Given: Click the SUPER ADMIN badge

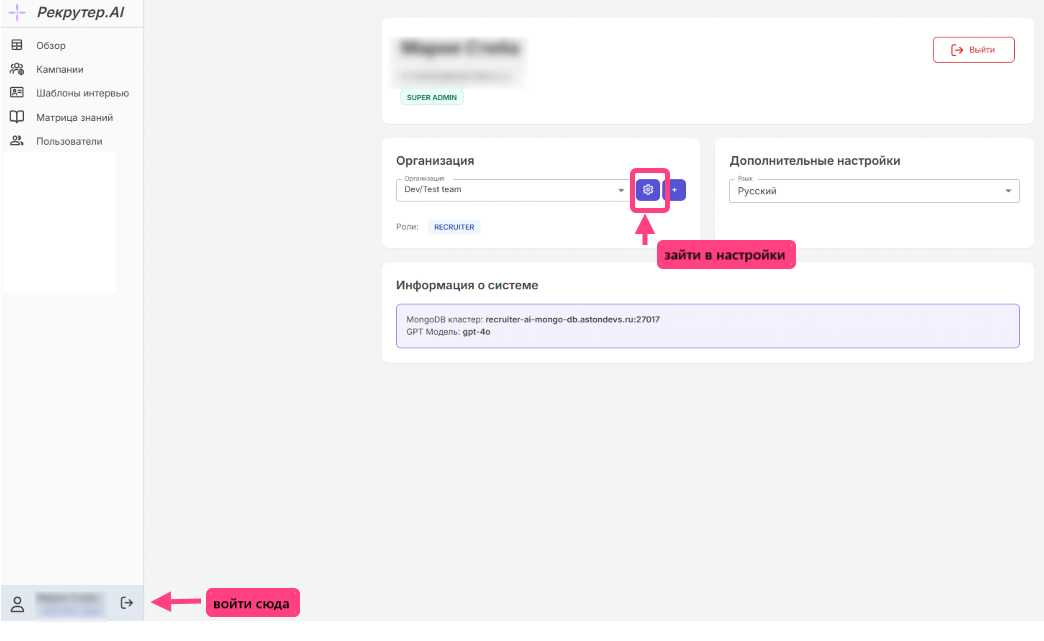Looking at the screenshot, I should [432, 97].
